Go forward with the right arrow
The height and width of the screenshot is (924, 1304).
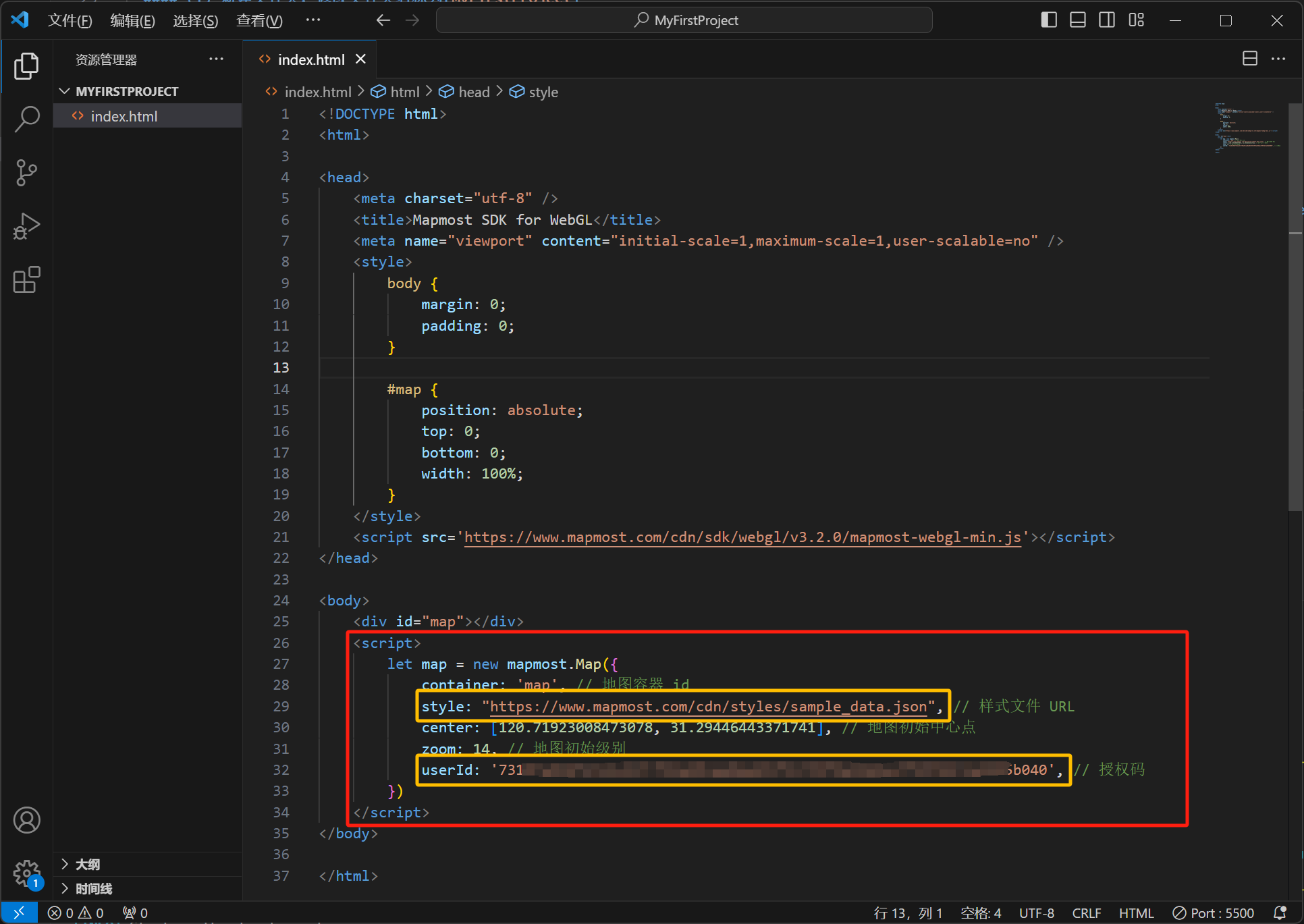(x=412, y=20)
